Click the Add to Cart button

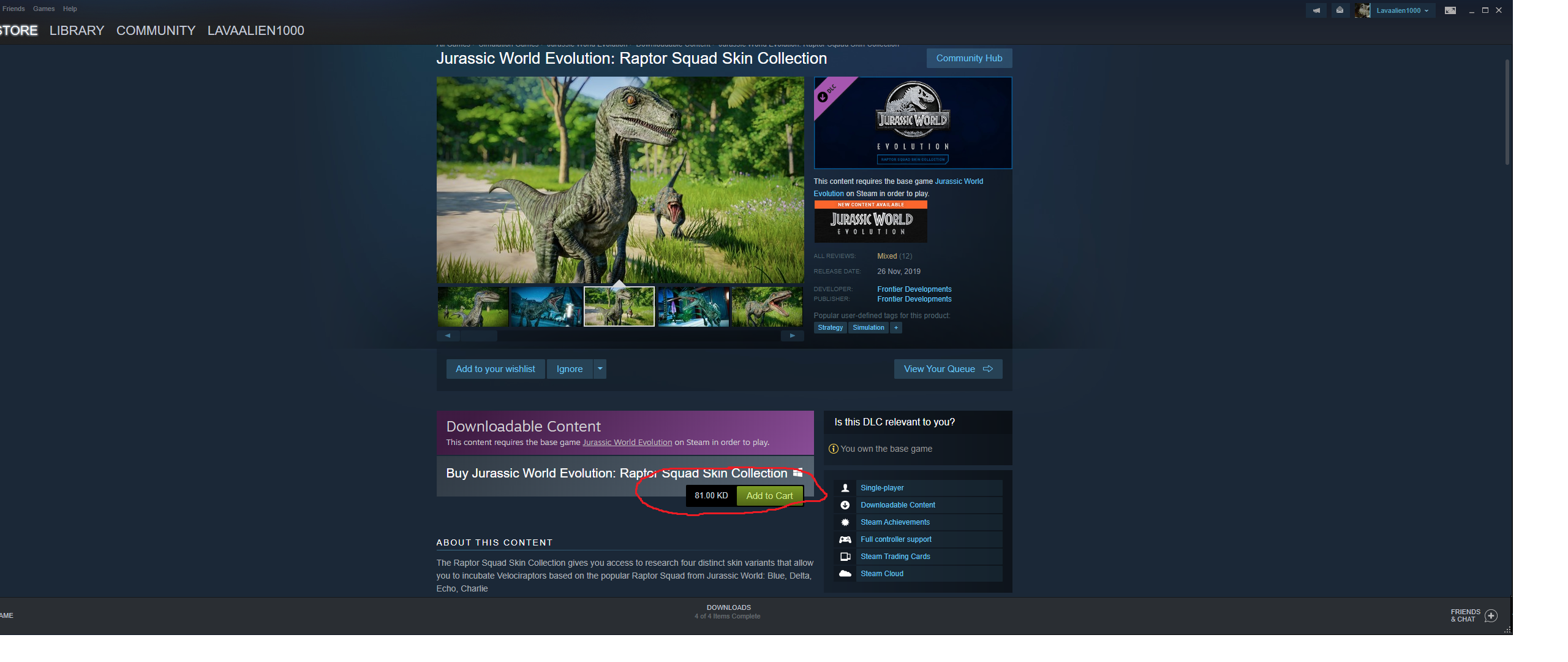coord(769,496)
